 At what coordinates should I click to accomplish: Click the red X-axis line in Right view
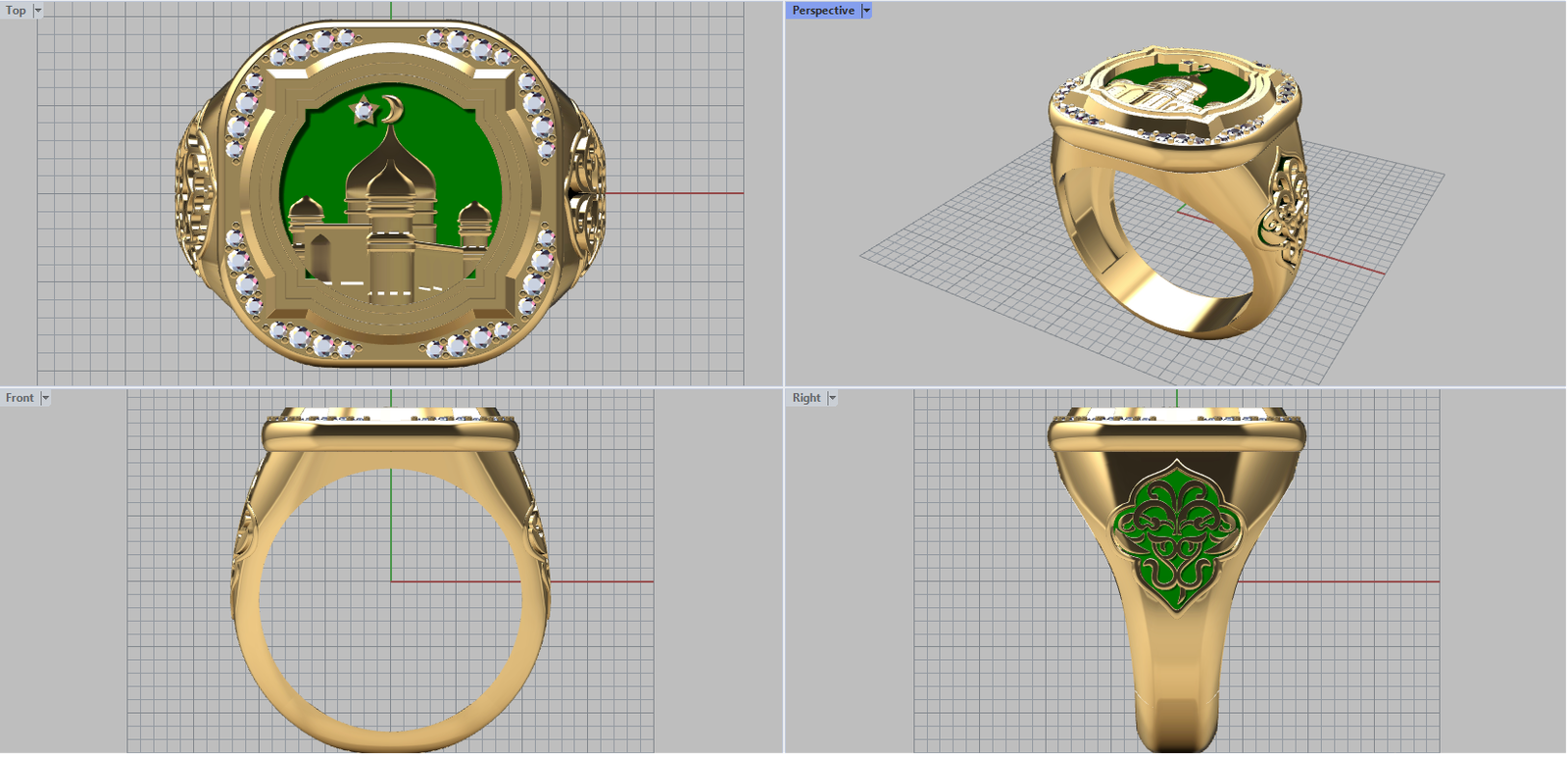tap(1372, 581)
